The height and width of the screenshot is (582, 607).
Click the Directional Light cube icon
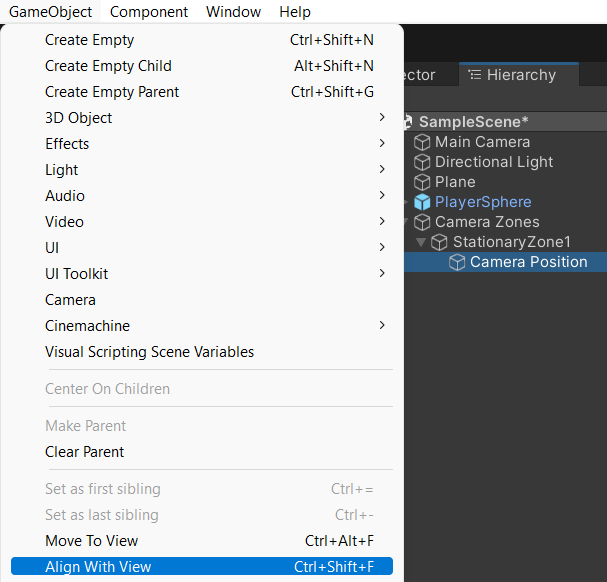(x=422, y=162)
